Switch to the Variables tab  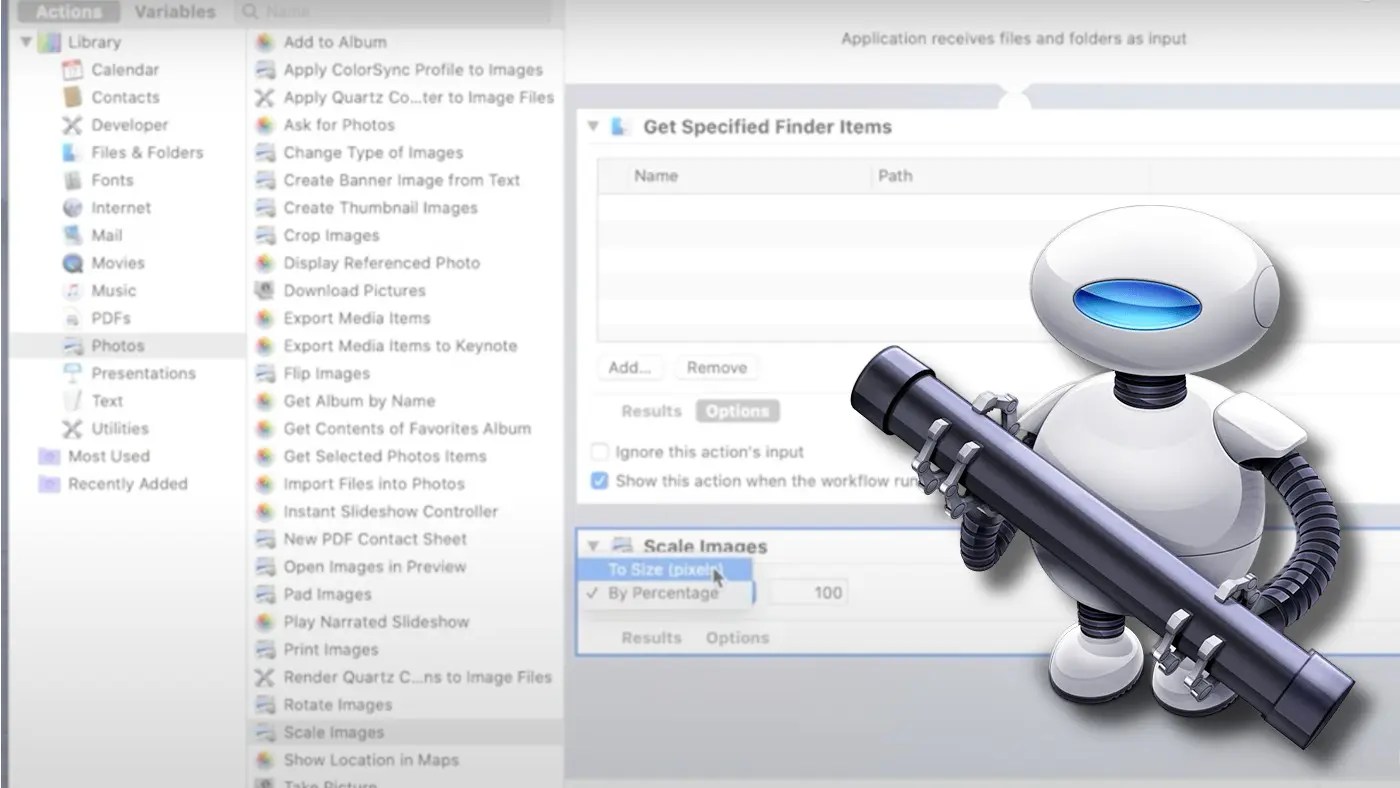click(x=174, y=11)
